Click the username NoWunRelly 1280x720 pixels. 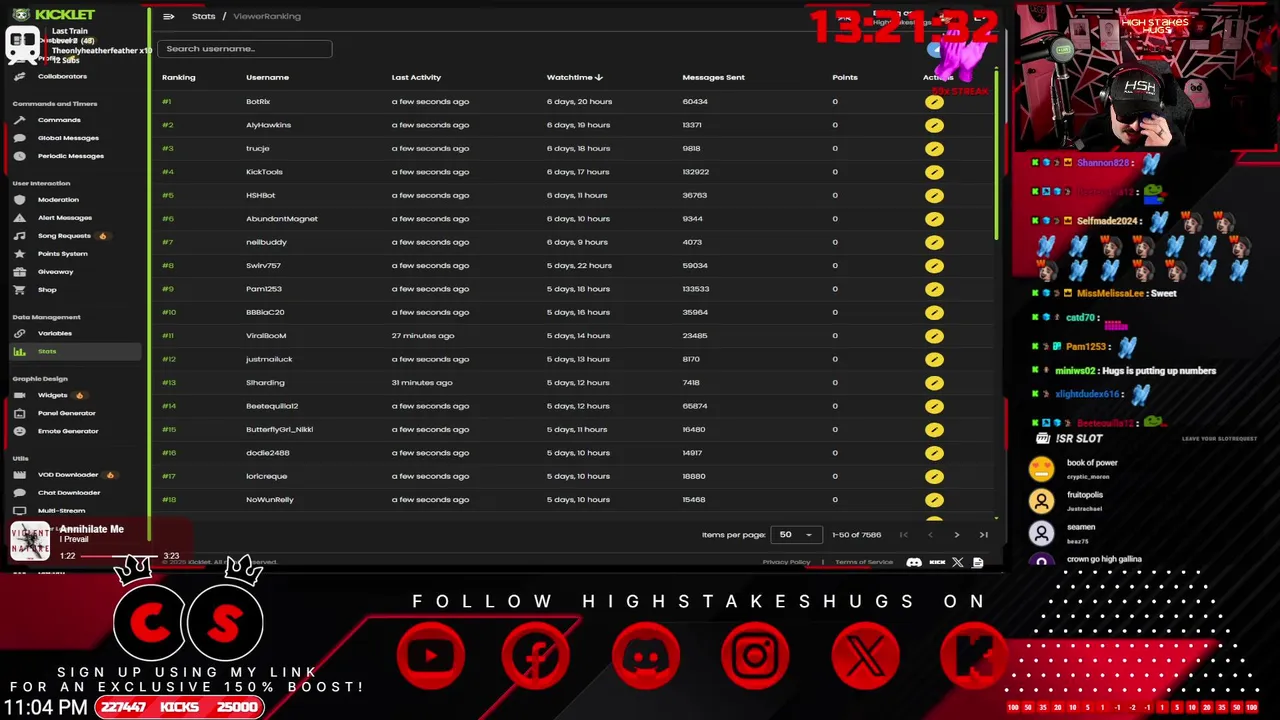pyautogui.click(x=270, y=499)
